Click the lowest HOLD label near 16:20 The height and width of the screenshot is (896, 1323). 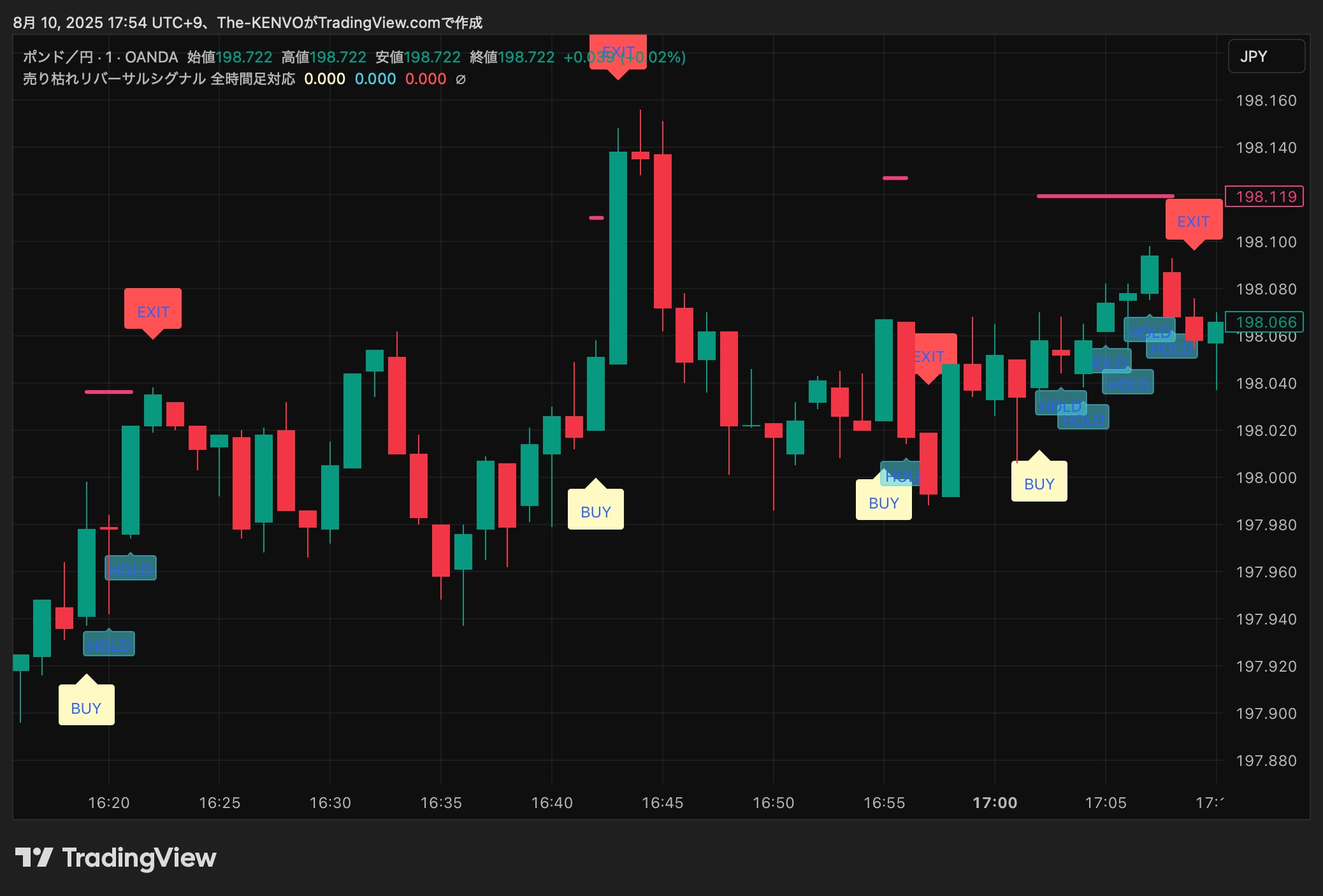click(x=109, y=645)
